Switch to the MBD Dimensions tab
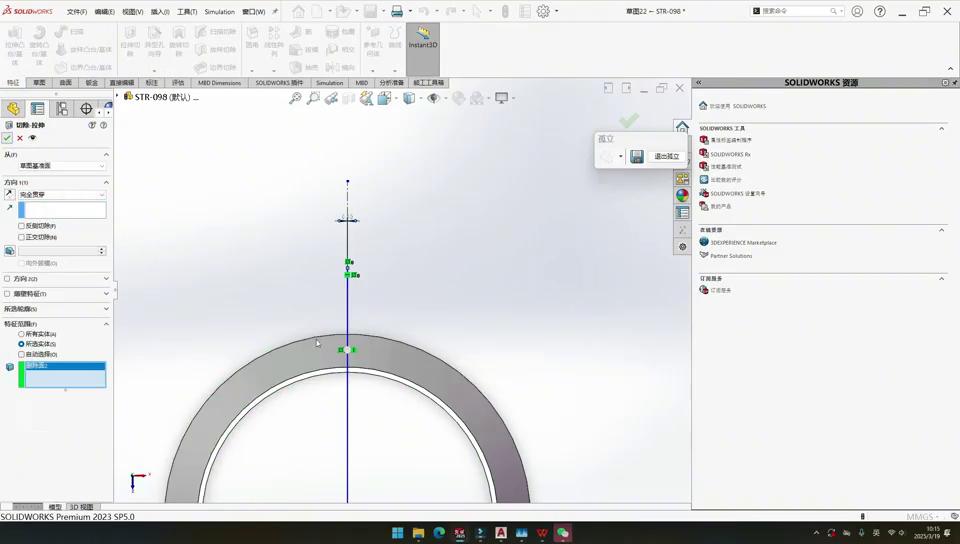This screenshot has width=960, height=544. click(x=219, y=83)
